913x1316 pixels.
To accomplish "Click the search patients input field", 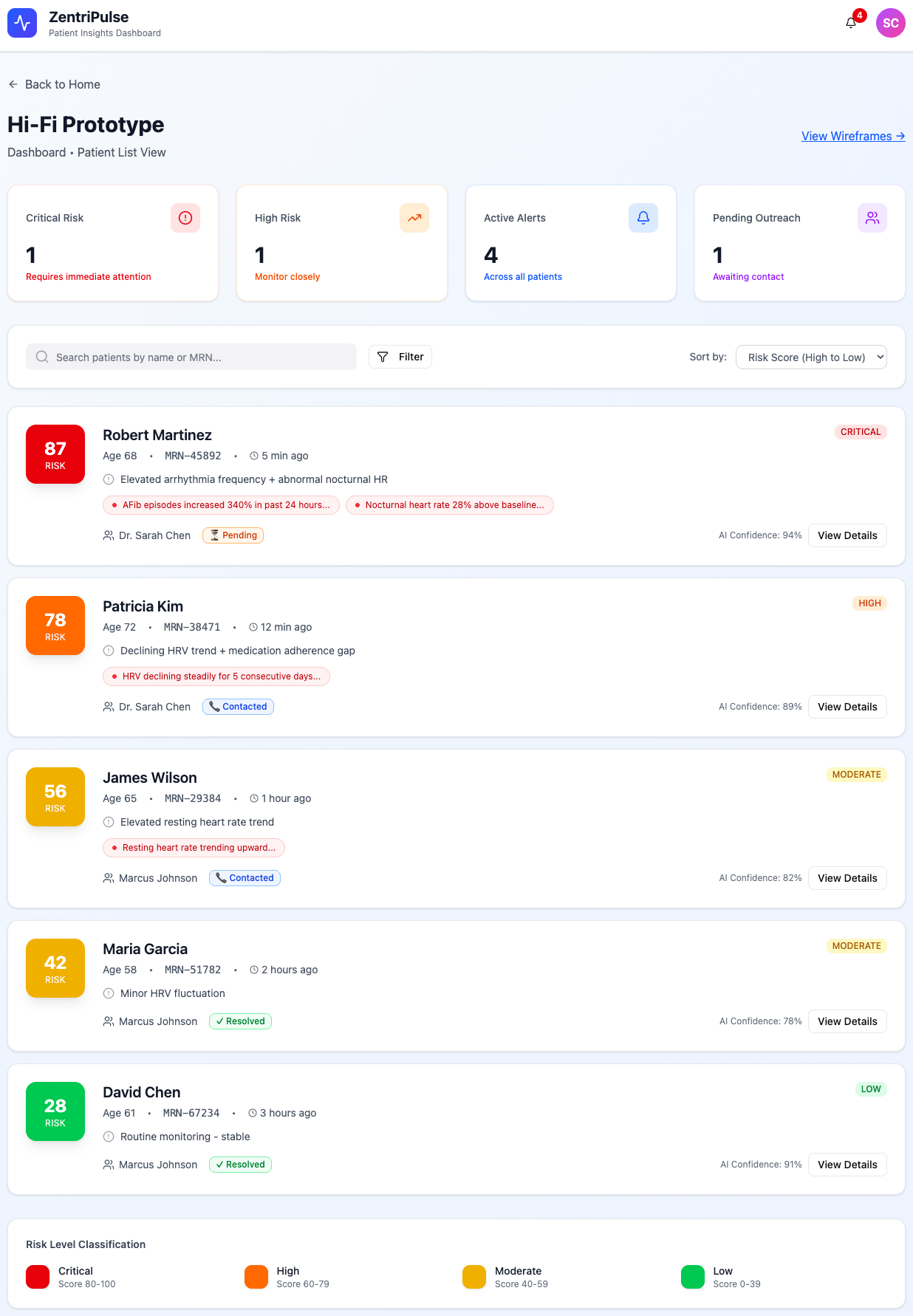I will [192, 357].
